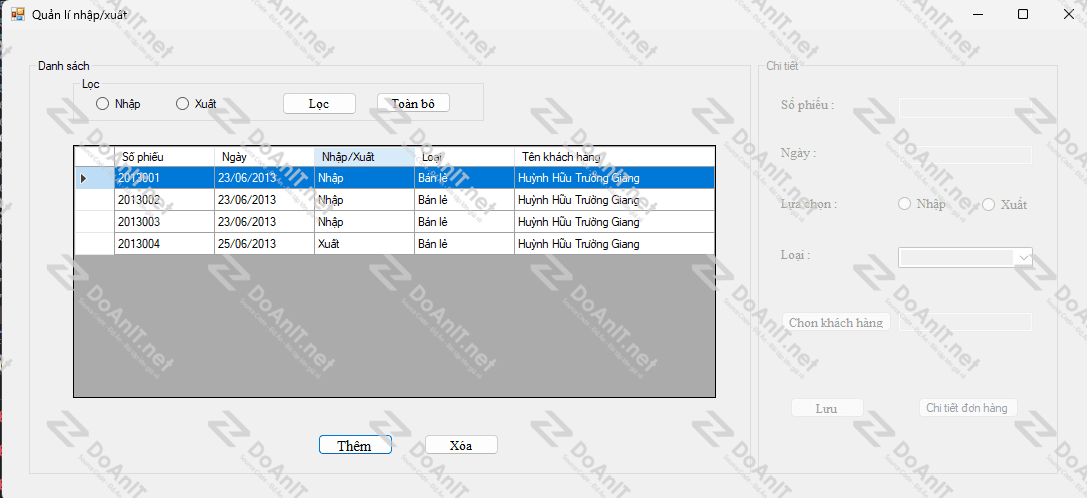Click the Số phiếu text field

point(965,108)
